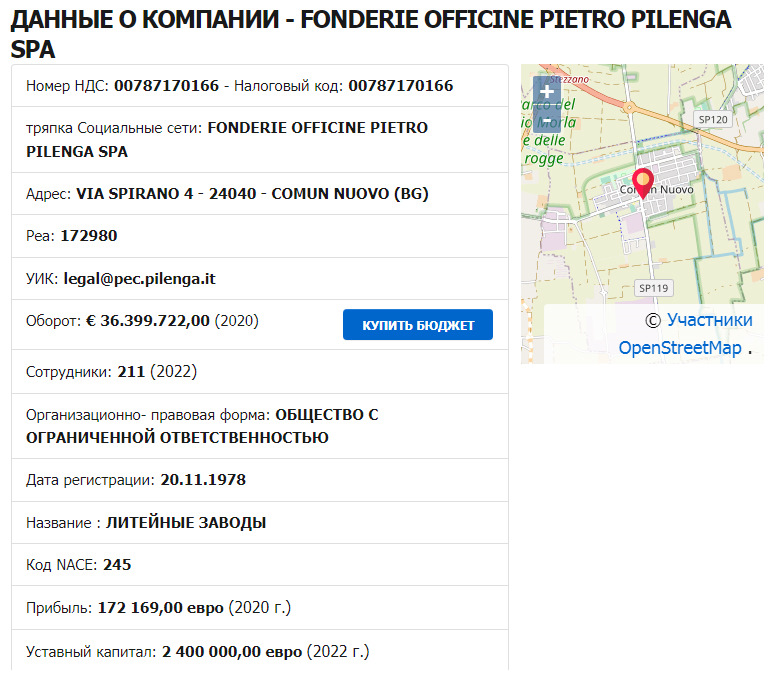Click ОБЩЕСТВО С ОГРАНИЧЕННОЙ ОТВЕТСТВЕННОСТЬЮ text

click(x=202, y=426)
